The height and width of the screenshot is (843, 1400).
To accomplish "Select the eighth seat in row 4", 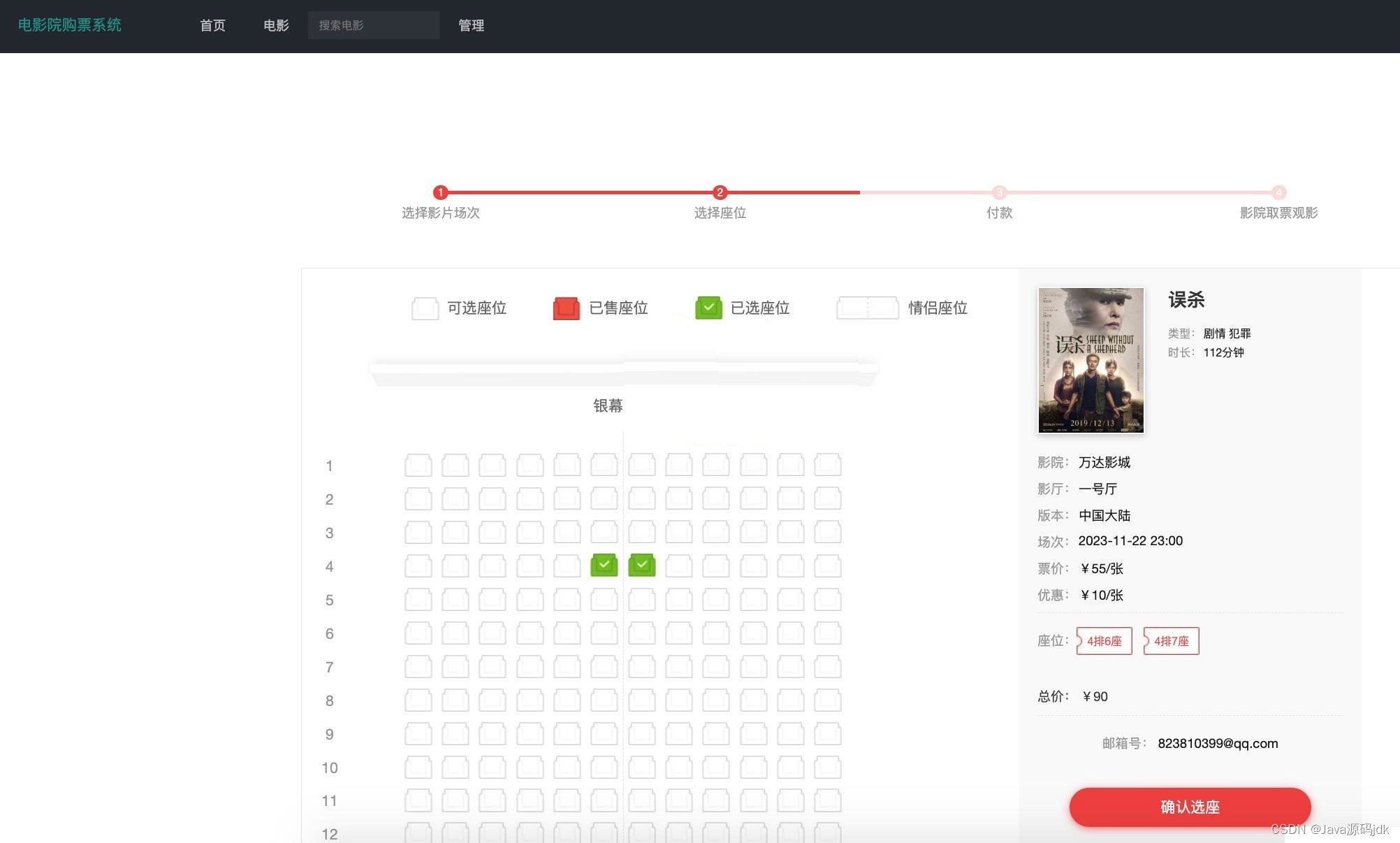I will [678, 565].
